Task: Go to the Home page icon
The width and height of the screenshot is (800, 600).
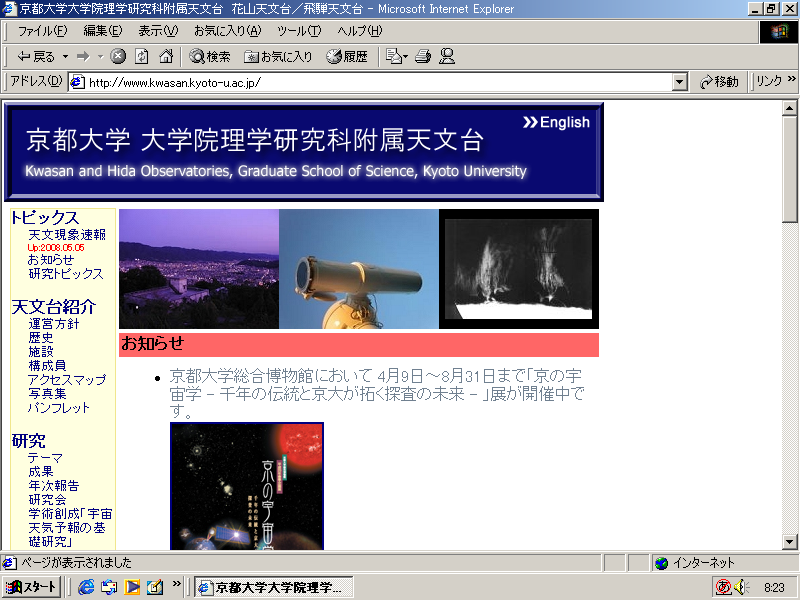Action: coord(166,57)
